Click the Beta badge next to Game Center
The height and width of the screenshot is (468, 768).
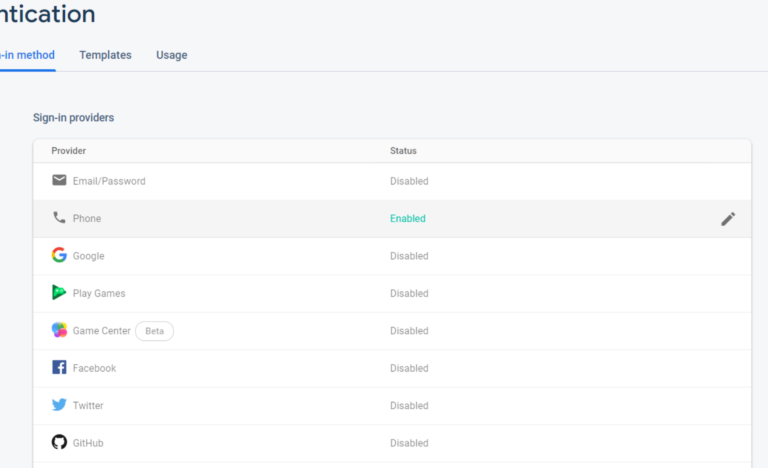pyautogui.click(x=154, y=331)
